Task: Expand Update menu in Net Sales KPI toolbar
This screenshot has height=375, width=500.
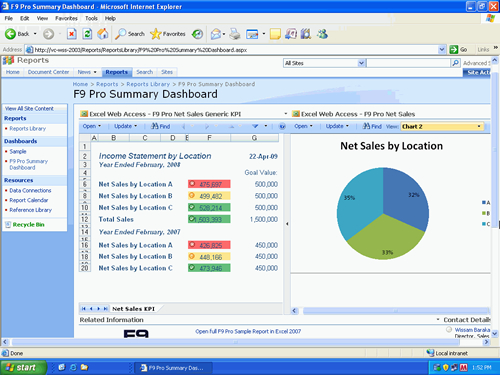Action: pos(125,126)
